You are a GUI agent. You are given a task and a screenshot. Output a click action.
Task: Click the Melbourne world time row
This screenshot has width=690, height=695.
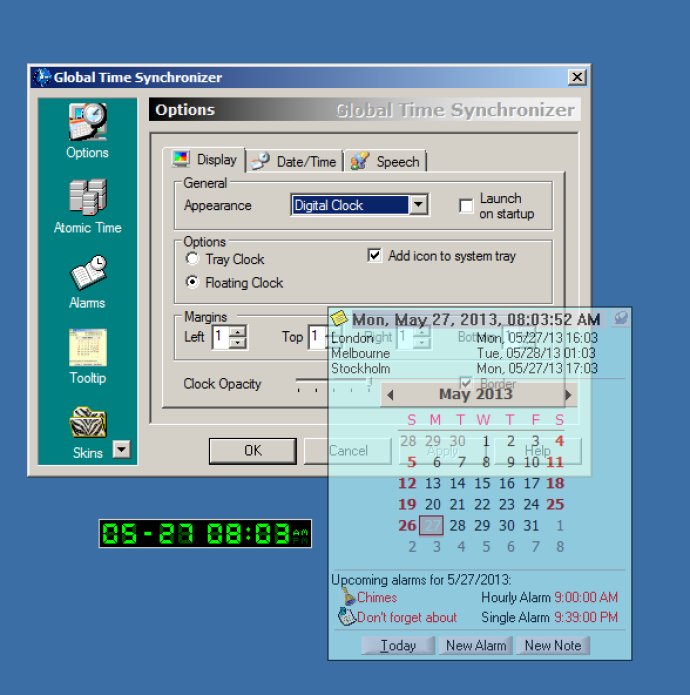(464, 353)
